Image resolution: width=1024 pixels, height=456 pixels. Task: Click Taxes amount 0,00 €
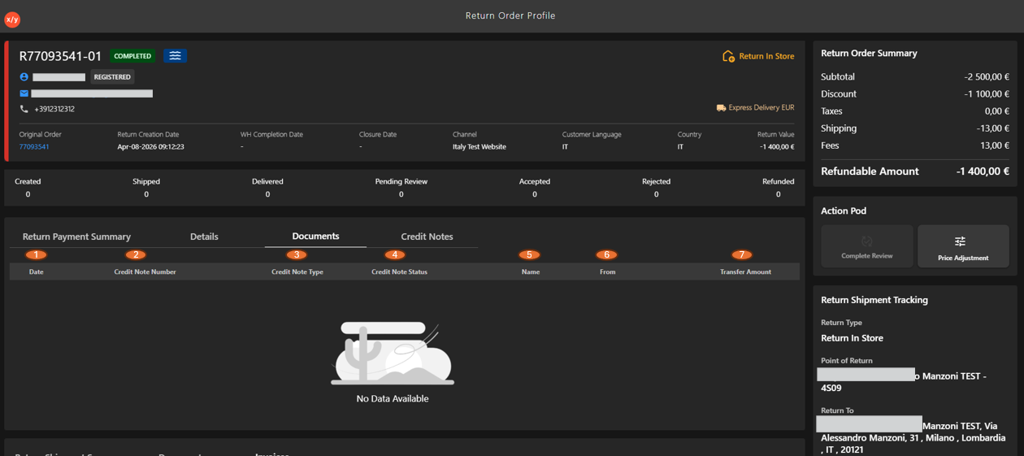[997, 111]
